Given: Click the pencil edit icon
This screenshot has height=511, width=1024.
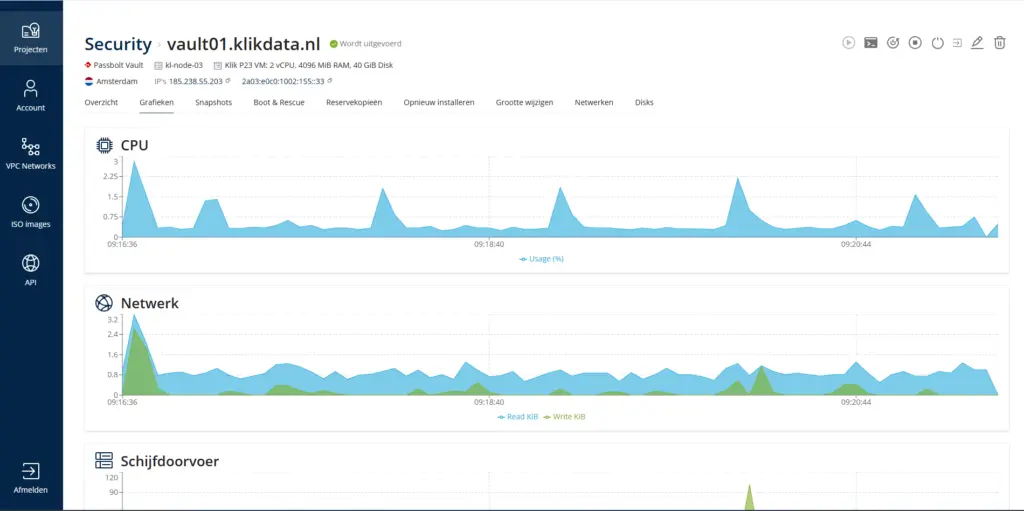Looking at the screenshot, I should 978,43.
